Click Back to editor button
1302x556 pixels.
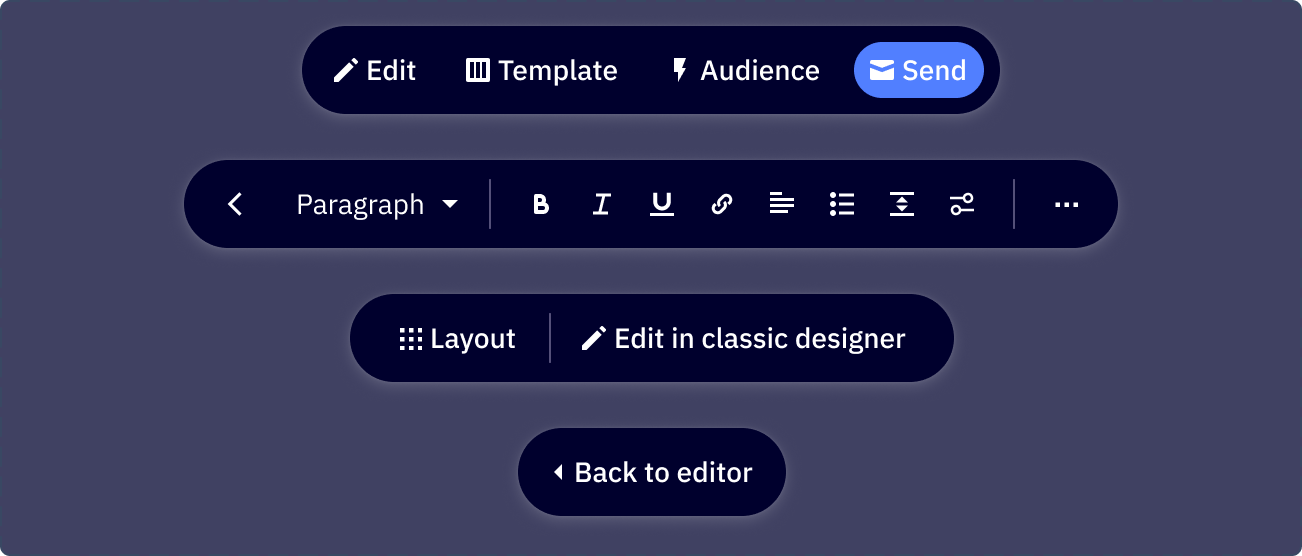(652, 472)
